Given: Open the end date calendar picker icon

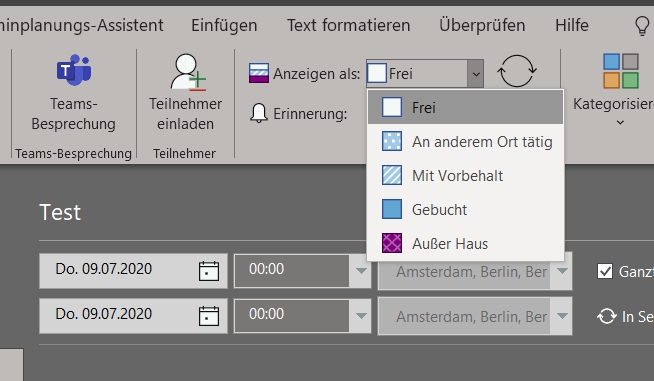Looking at the screenshot, I should pos(209,316).
